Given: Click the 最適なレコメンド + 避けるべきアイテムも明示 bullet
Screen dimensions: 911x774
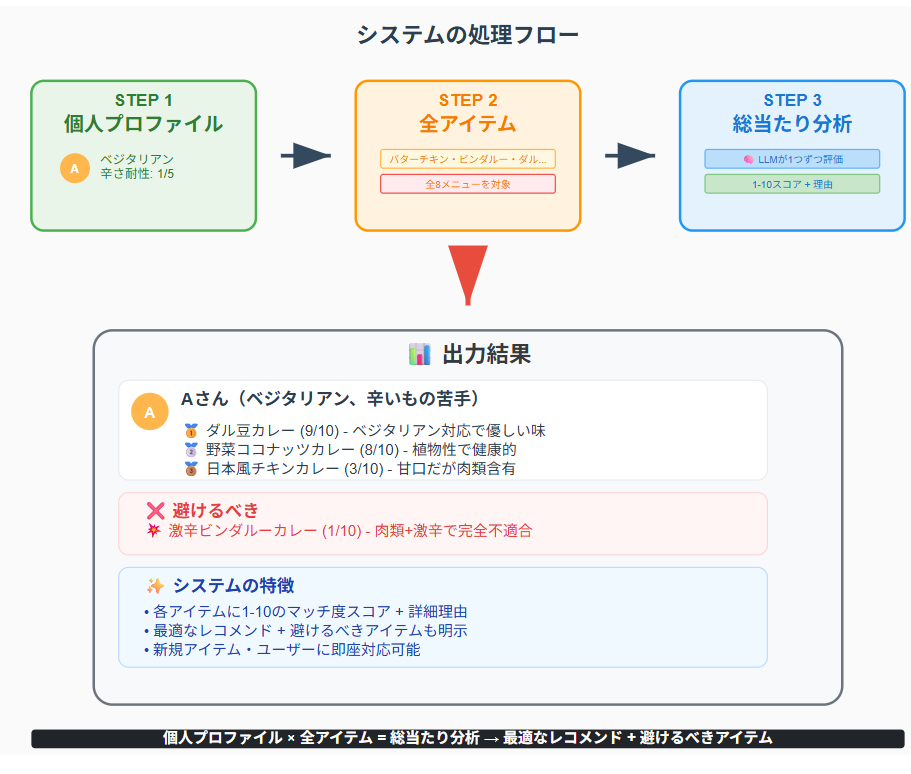Looking at the screenshot, I should 306,630.
